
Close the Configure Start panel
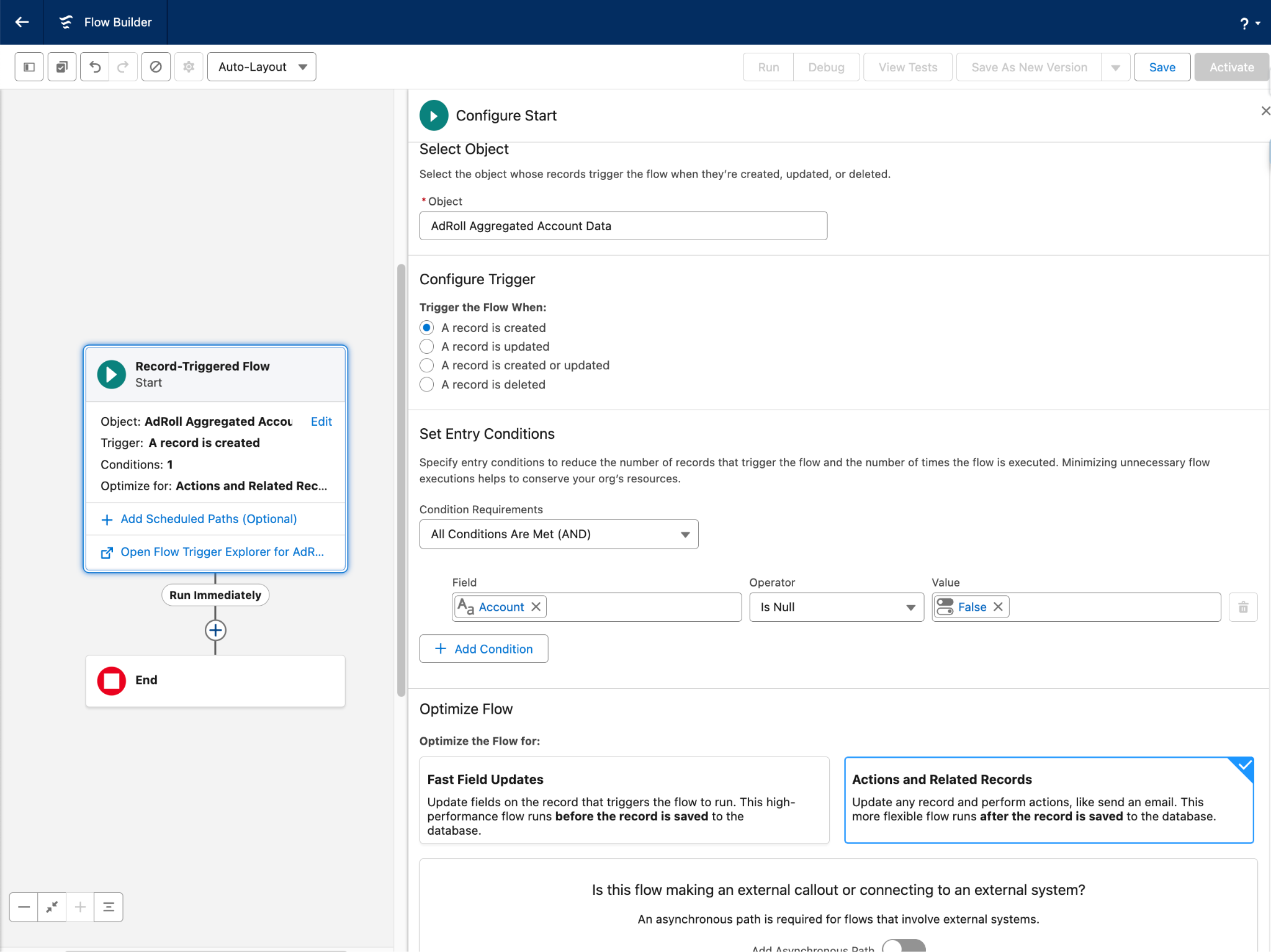point(1265,111)
